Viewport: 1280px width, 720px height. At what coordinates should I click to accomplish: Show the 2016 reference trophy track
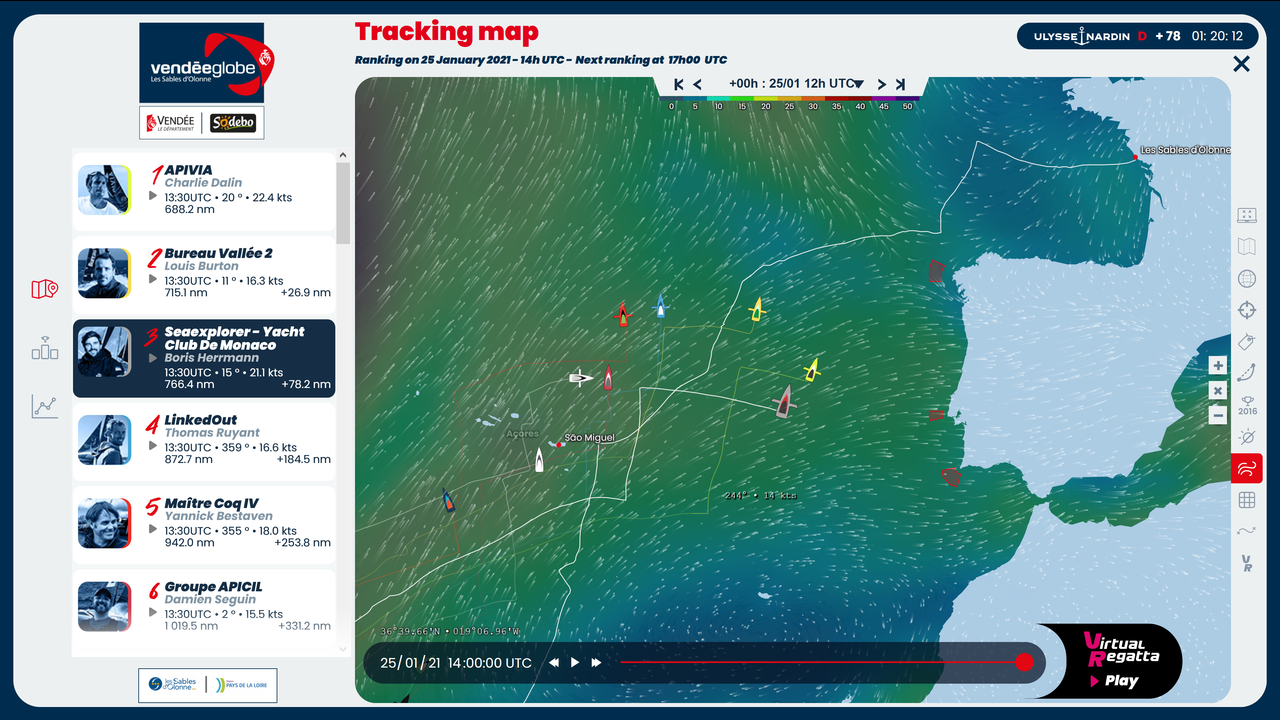click(1247, 405)
